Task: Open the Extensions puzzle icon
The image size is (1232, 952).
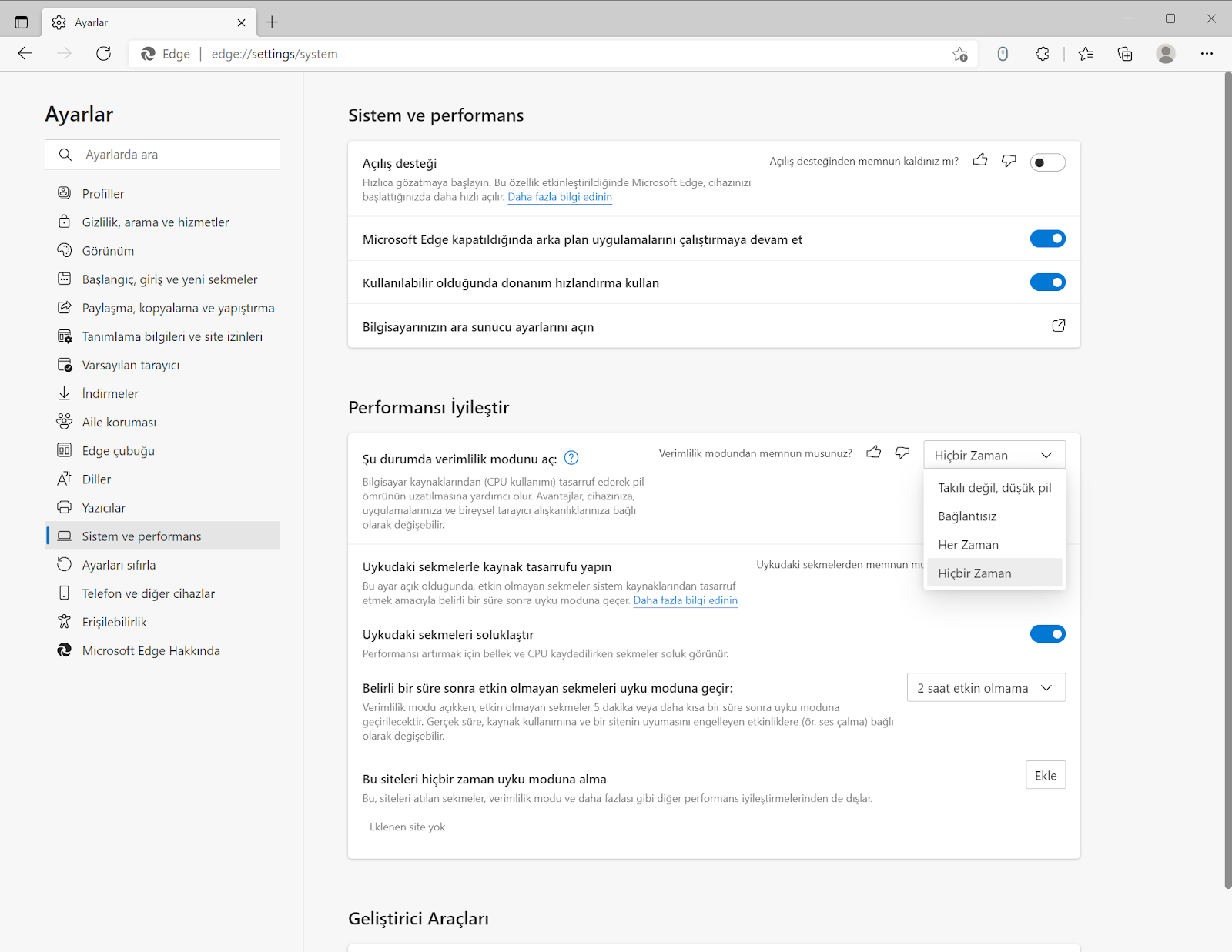Action: (1042, 54)
